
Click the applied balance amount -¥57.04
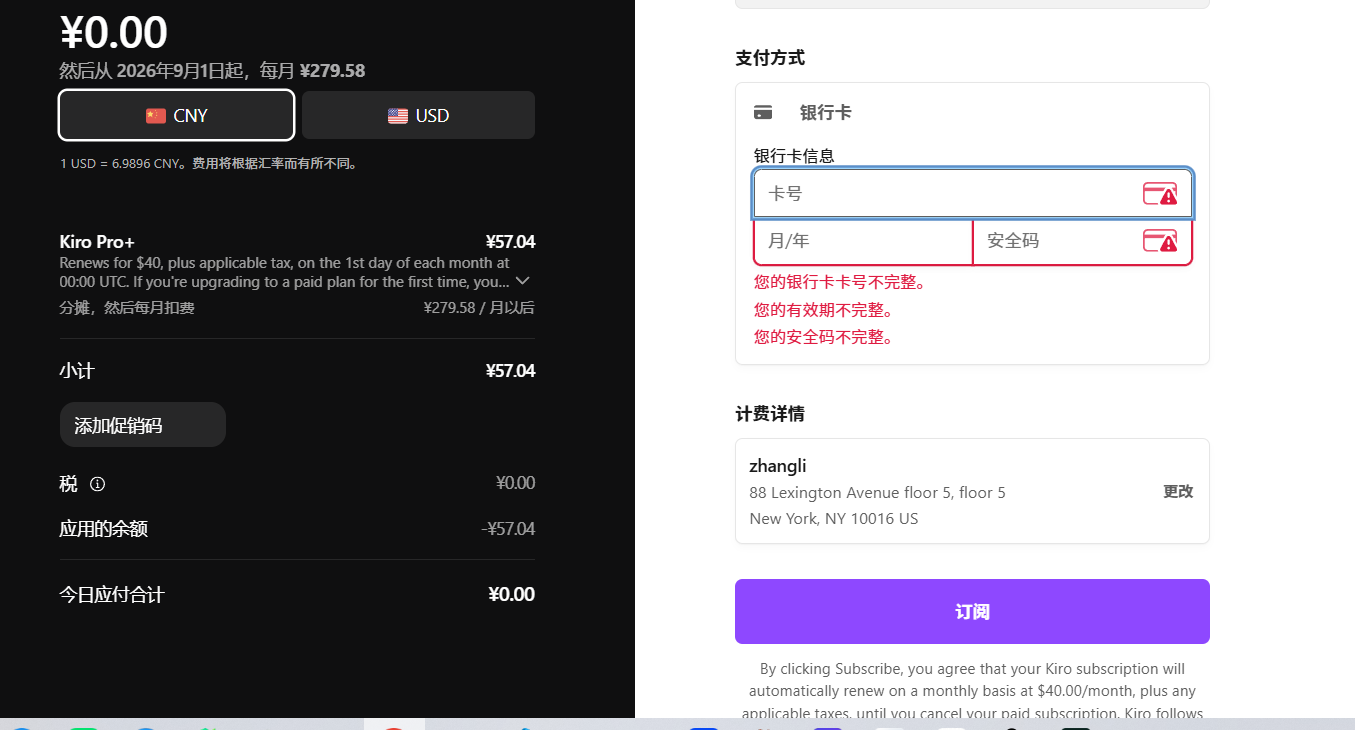[x=508, y=529]
